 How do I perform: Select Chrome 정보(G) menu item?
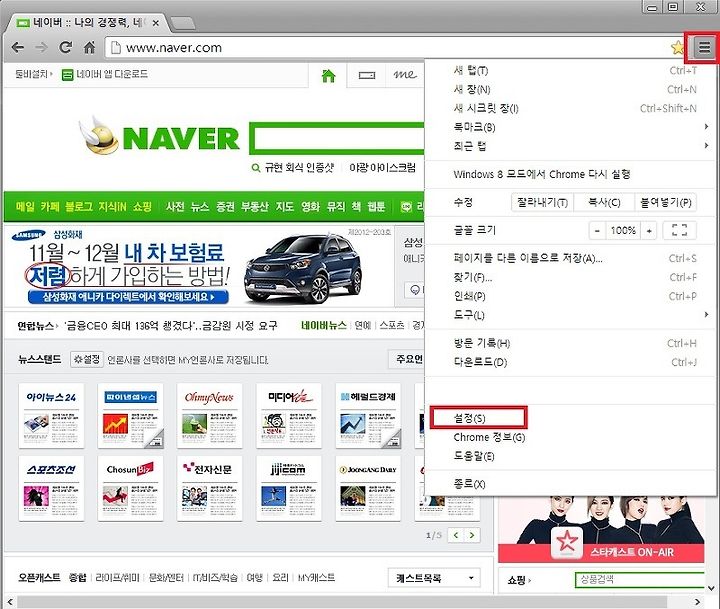(x=569, y=437)
